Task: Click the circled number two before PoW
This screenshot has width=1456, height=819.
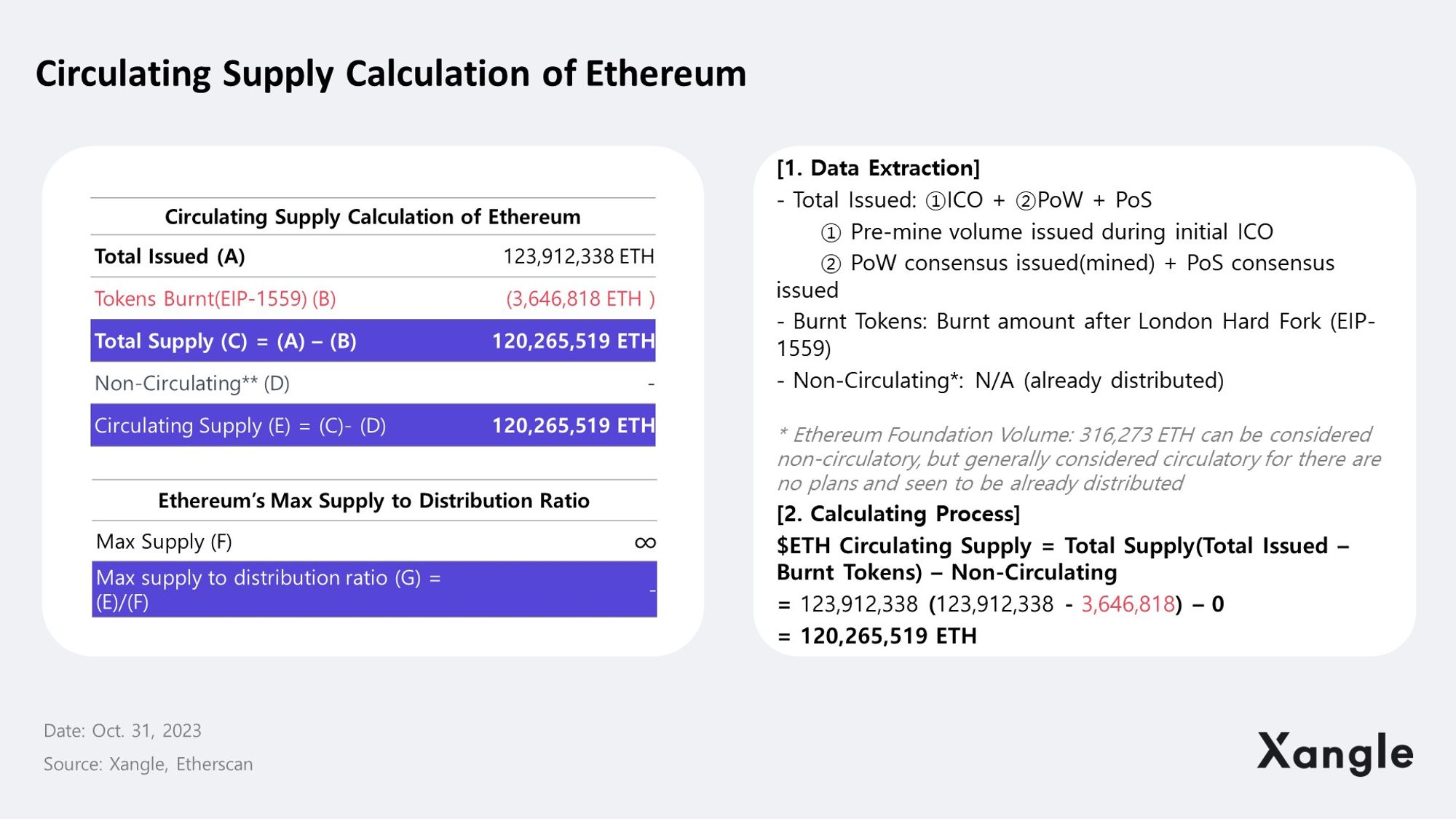Action: [1025, 201]
